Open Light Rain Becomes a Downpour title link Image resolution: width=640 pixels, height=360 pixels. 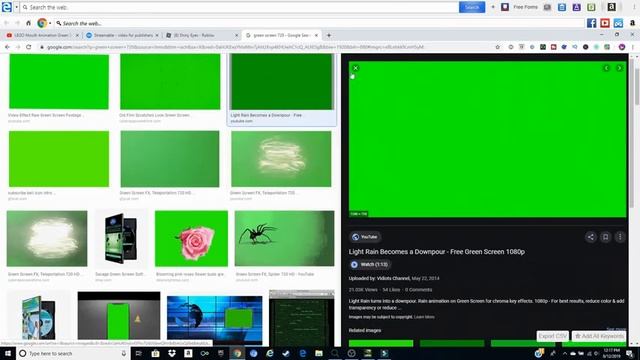coord(436,252)
